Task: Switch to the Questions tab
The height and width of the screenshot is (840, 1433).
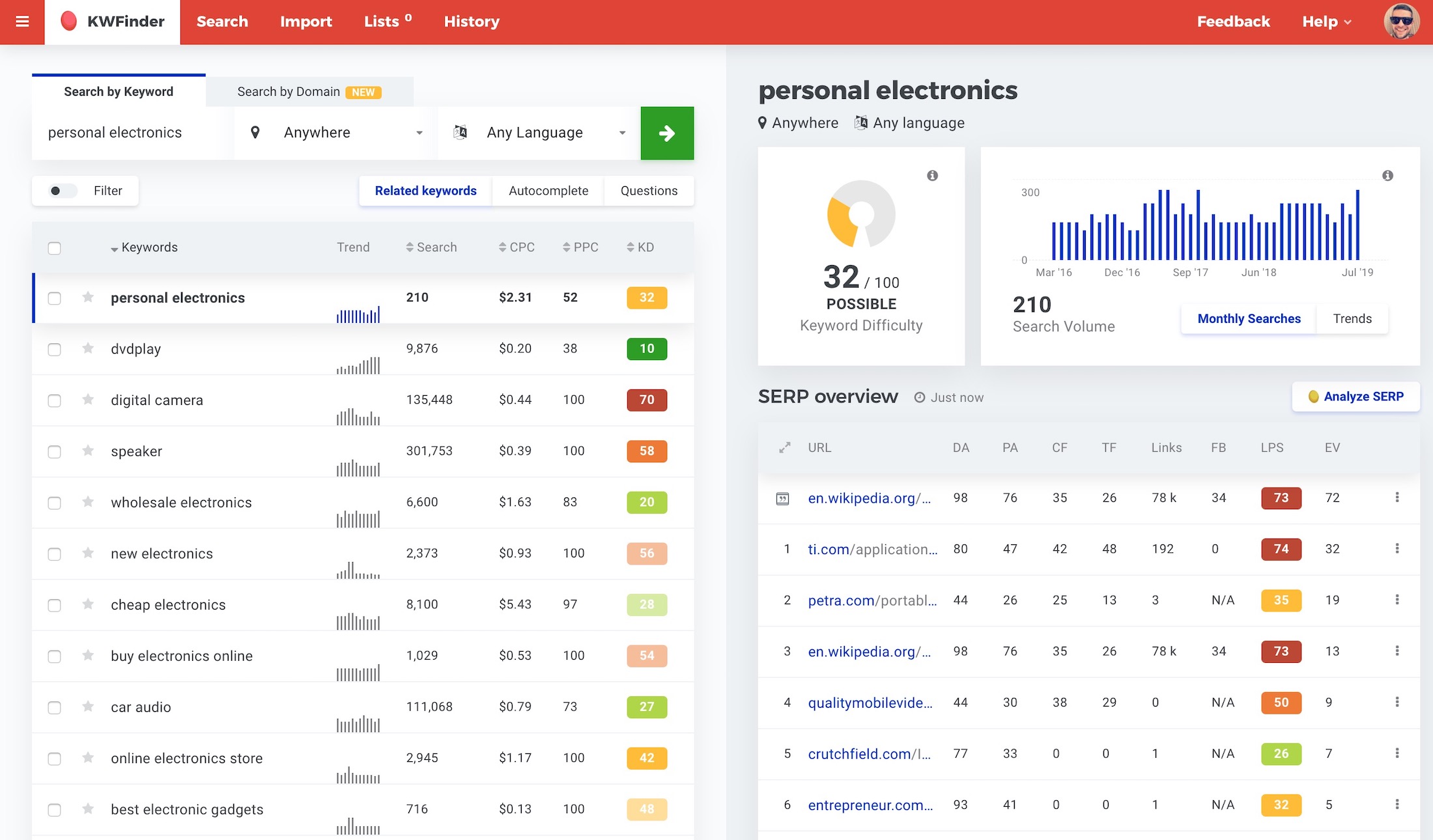Action: 649,191
